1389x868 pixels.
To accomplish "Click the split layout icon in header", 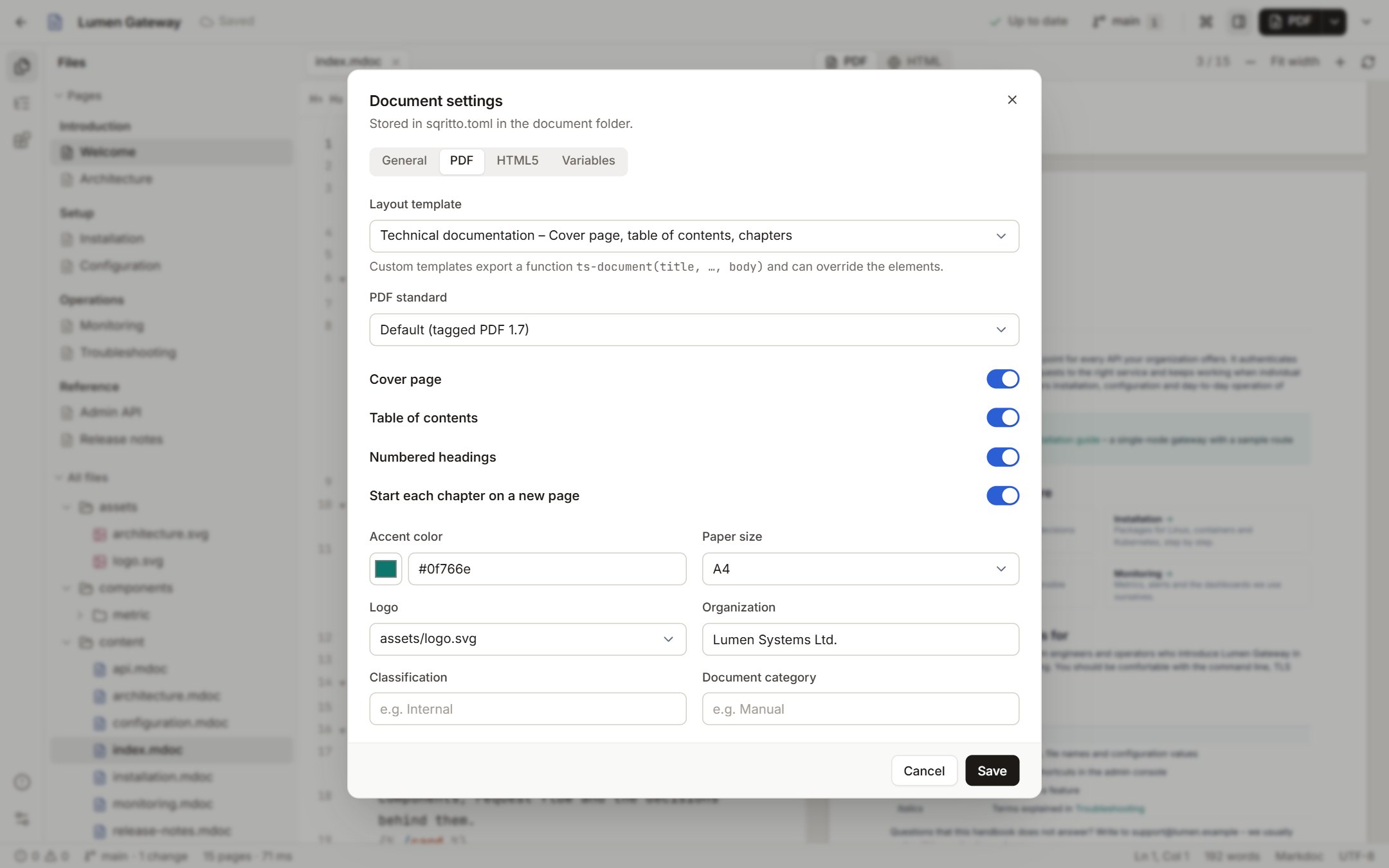I will click(1239, 22).
